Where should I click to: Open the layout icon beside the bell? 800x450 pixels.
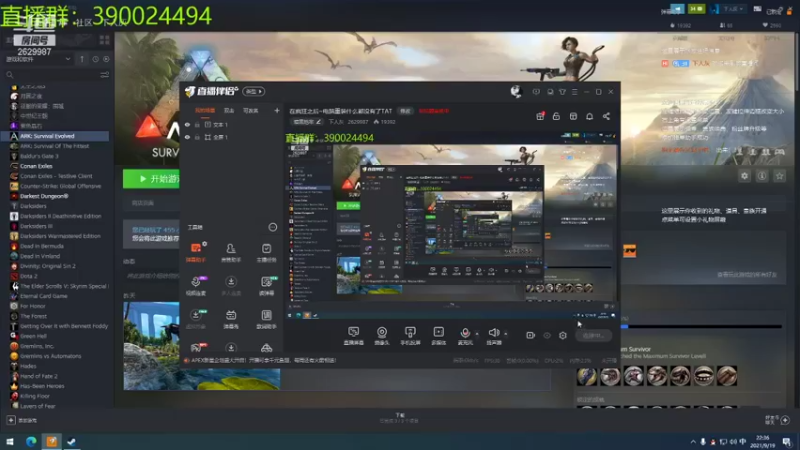573,116
